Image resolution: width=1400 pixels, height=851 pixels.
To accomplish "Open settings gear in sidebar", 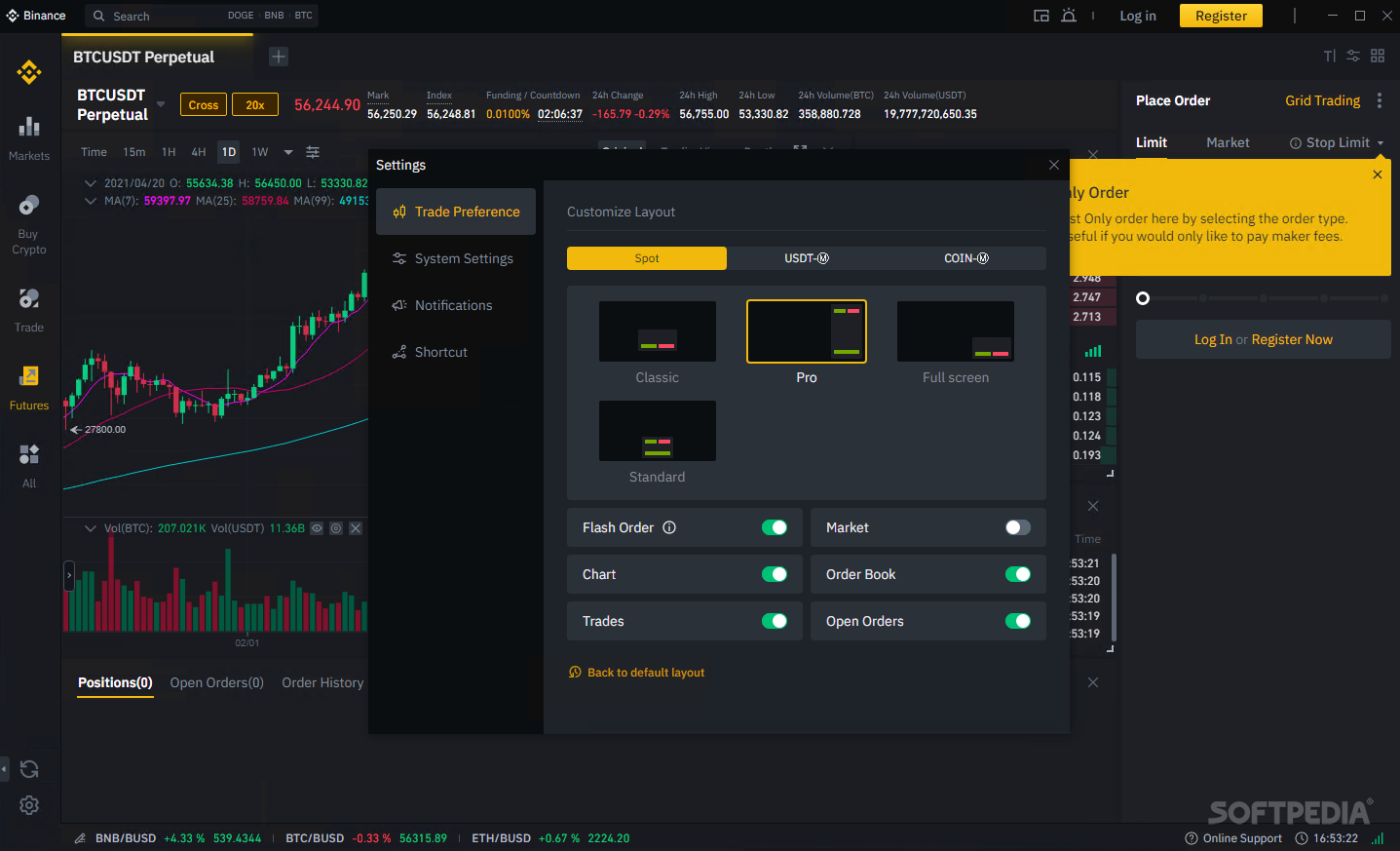I will (29, 805).
